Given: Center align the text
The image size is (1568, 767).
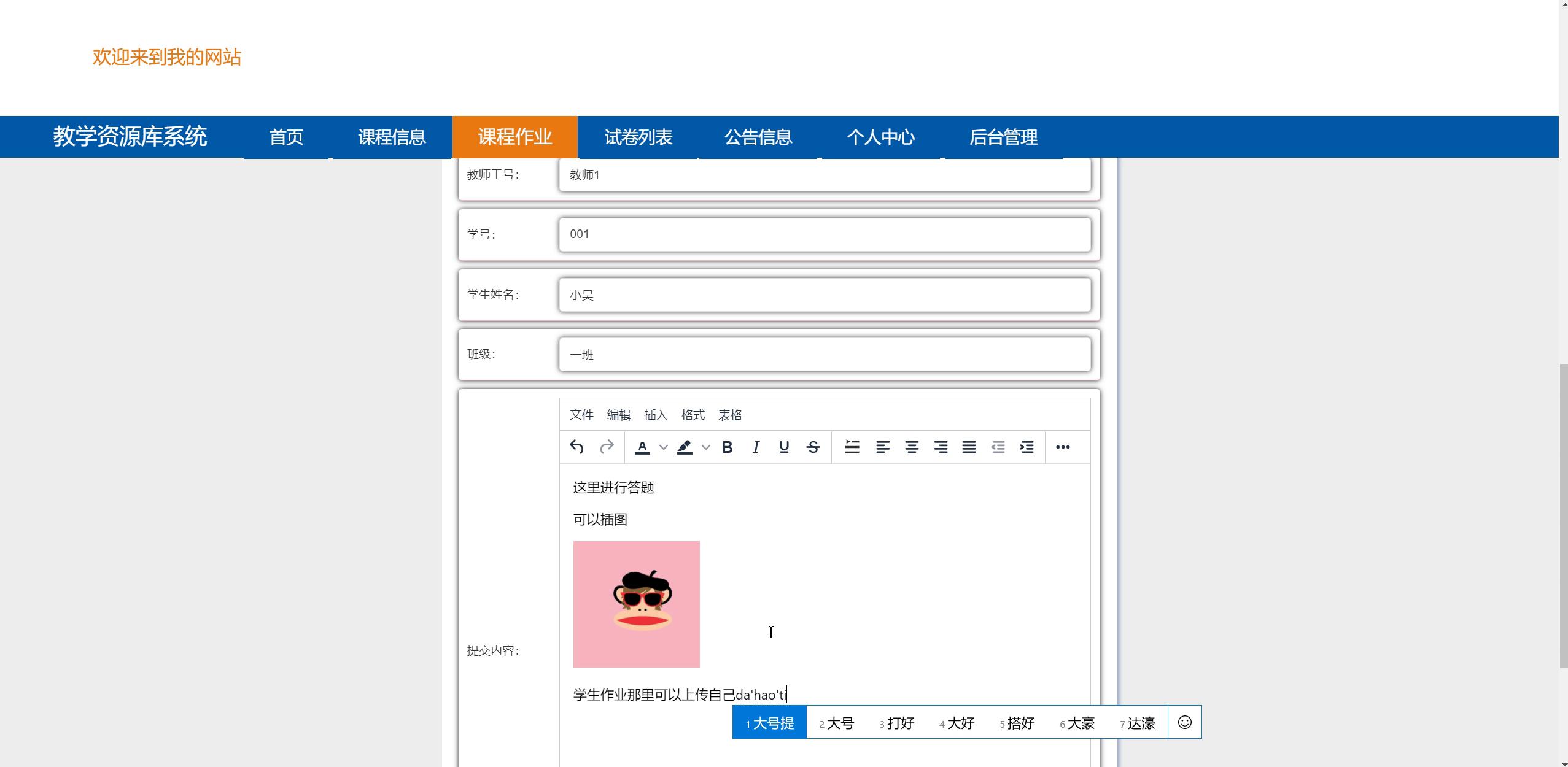Looking at the screenshot, I should pyautogui.click(x=912, y=447).
